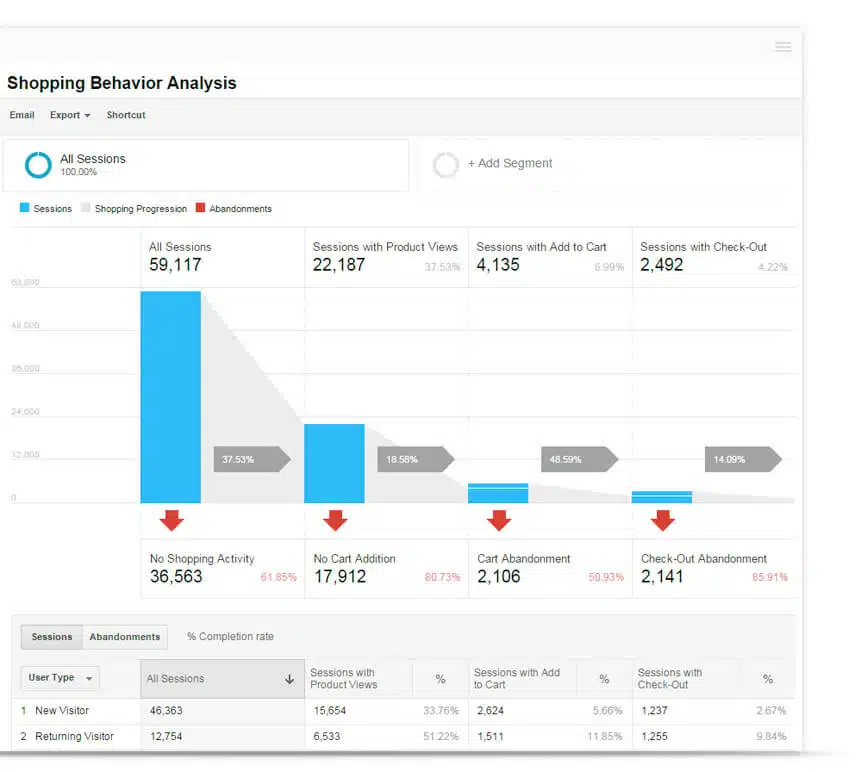This screenshot has height=772, width=859.
Task: Click the Sessions with Add to Cart bar
Action: tap(498, 493)
